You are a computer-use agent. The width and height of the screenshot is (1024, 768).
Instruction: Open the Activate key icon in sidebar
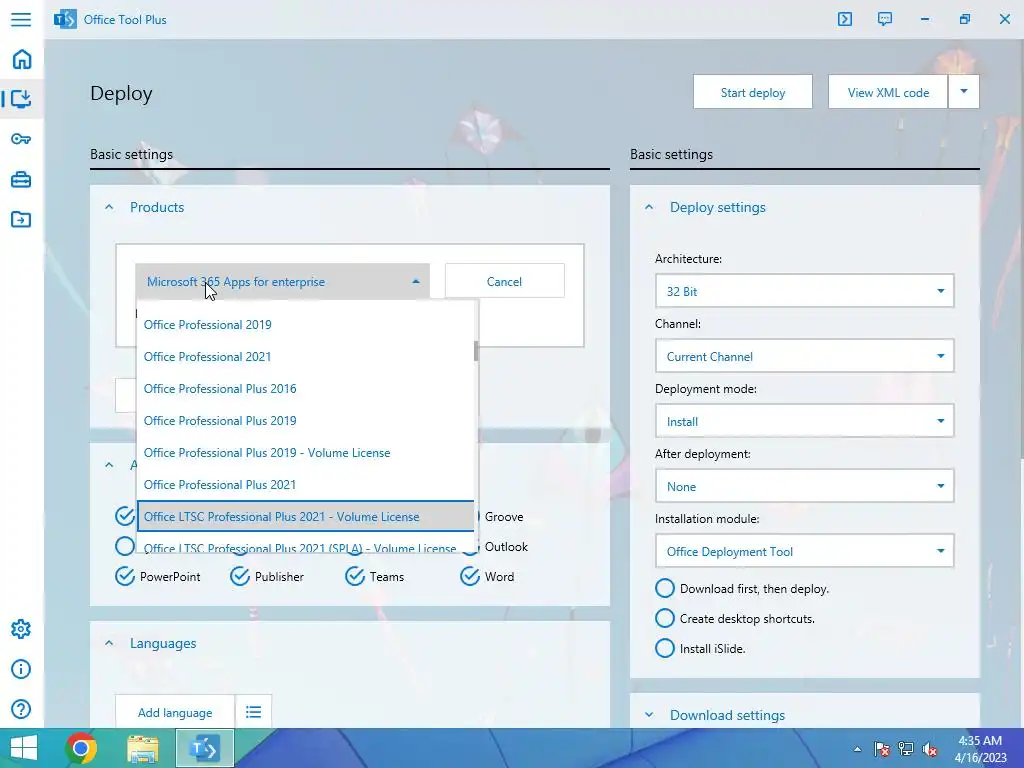[21, 138]
